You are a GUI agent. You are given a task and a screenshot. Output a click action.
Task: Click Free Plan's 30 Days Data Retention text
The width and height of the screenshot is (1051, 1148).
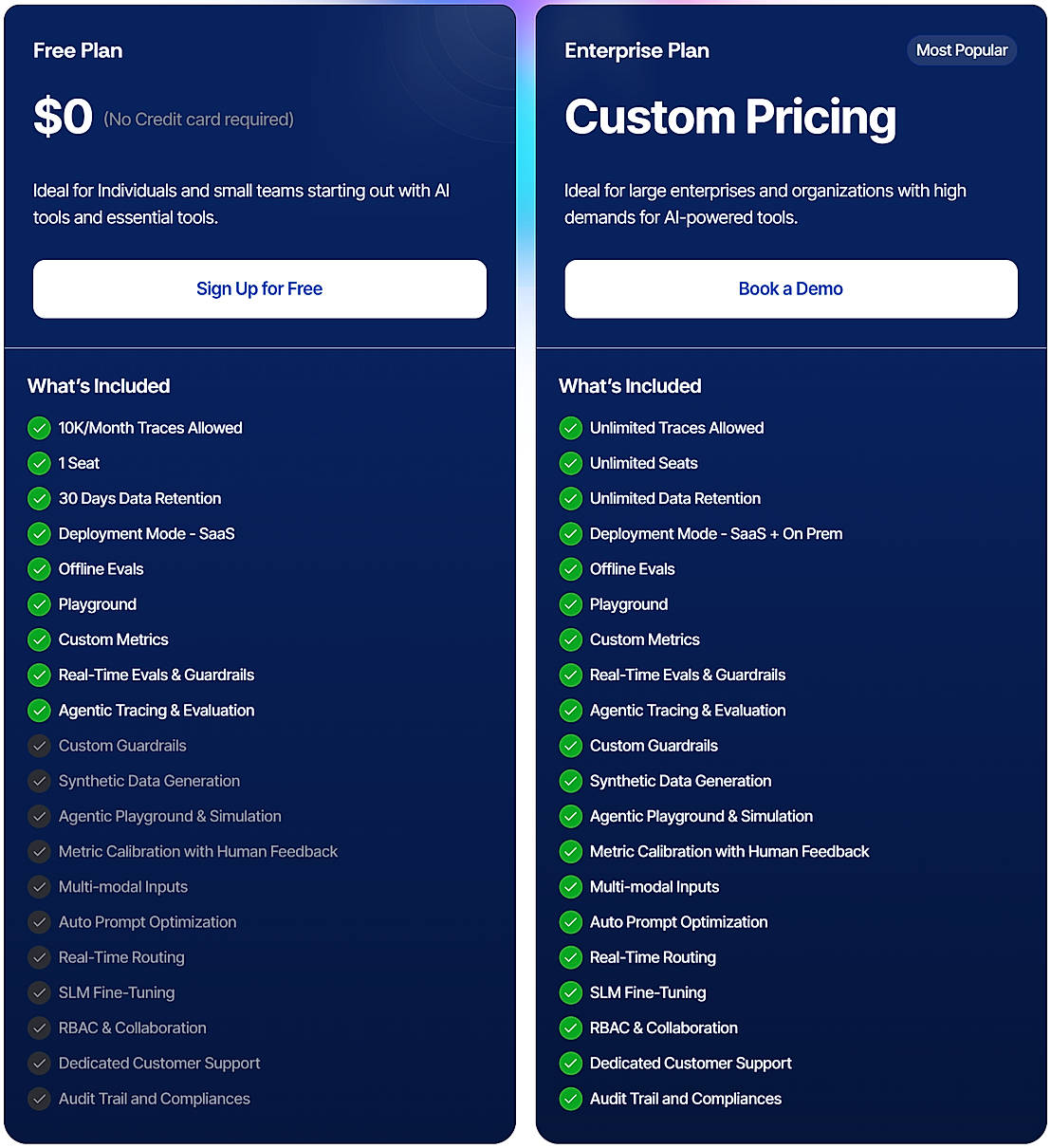[x=139, y=498]
